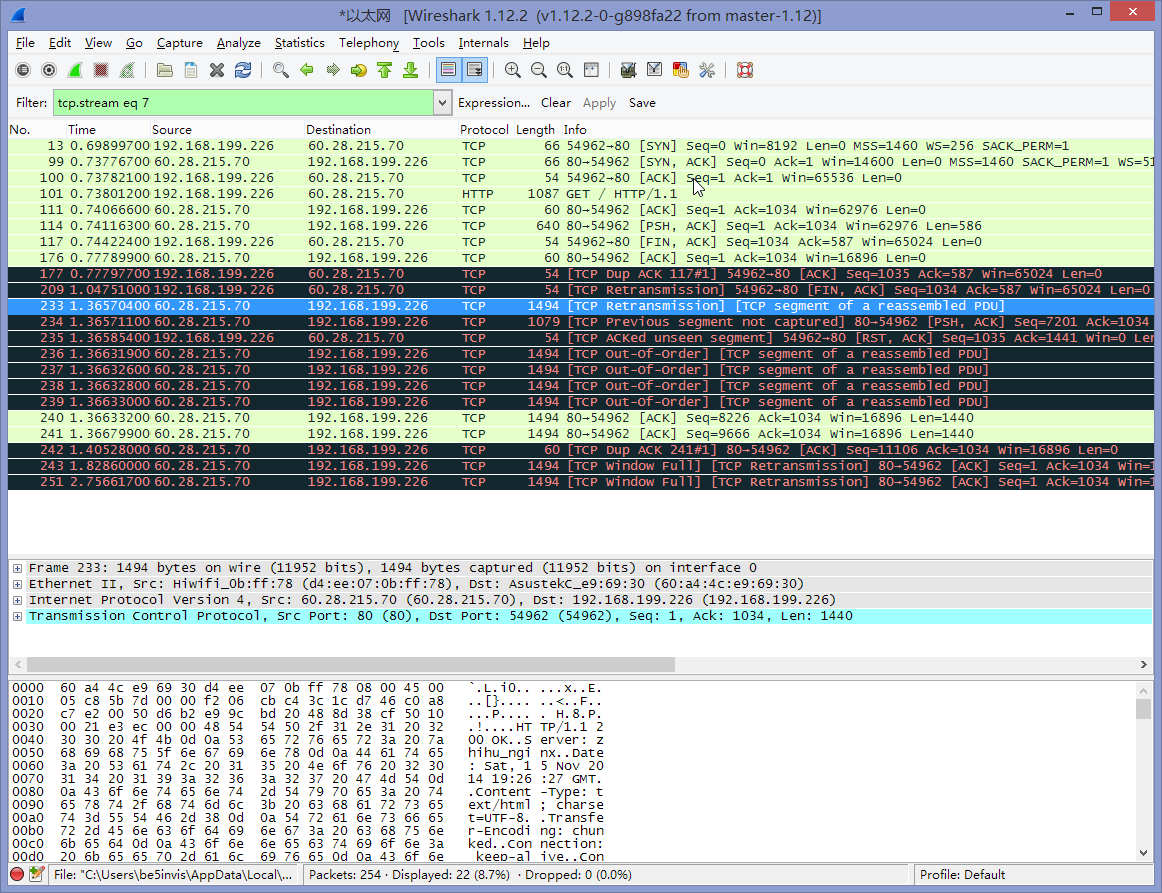The width and height of the screenshot is (1162, 893).
Task: Open the Telephony menu
Action: 369,43
